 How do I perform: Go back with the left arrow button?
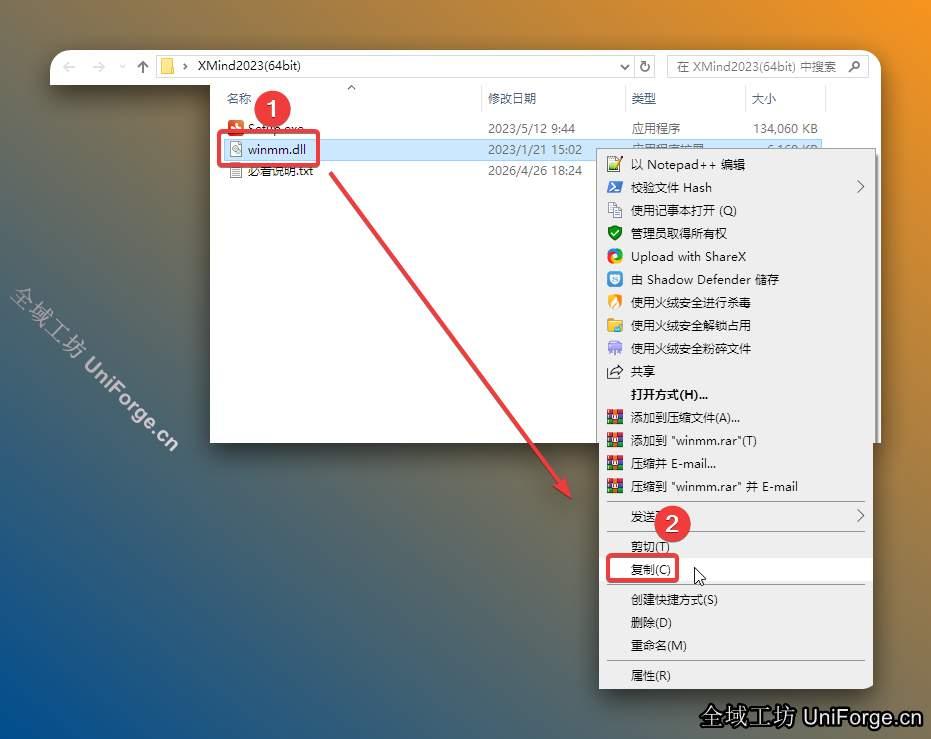(69, 67)
